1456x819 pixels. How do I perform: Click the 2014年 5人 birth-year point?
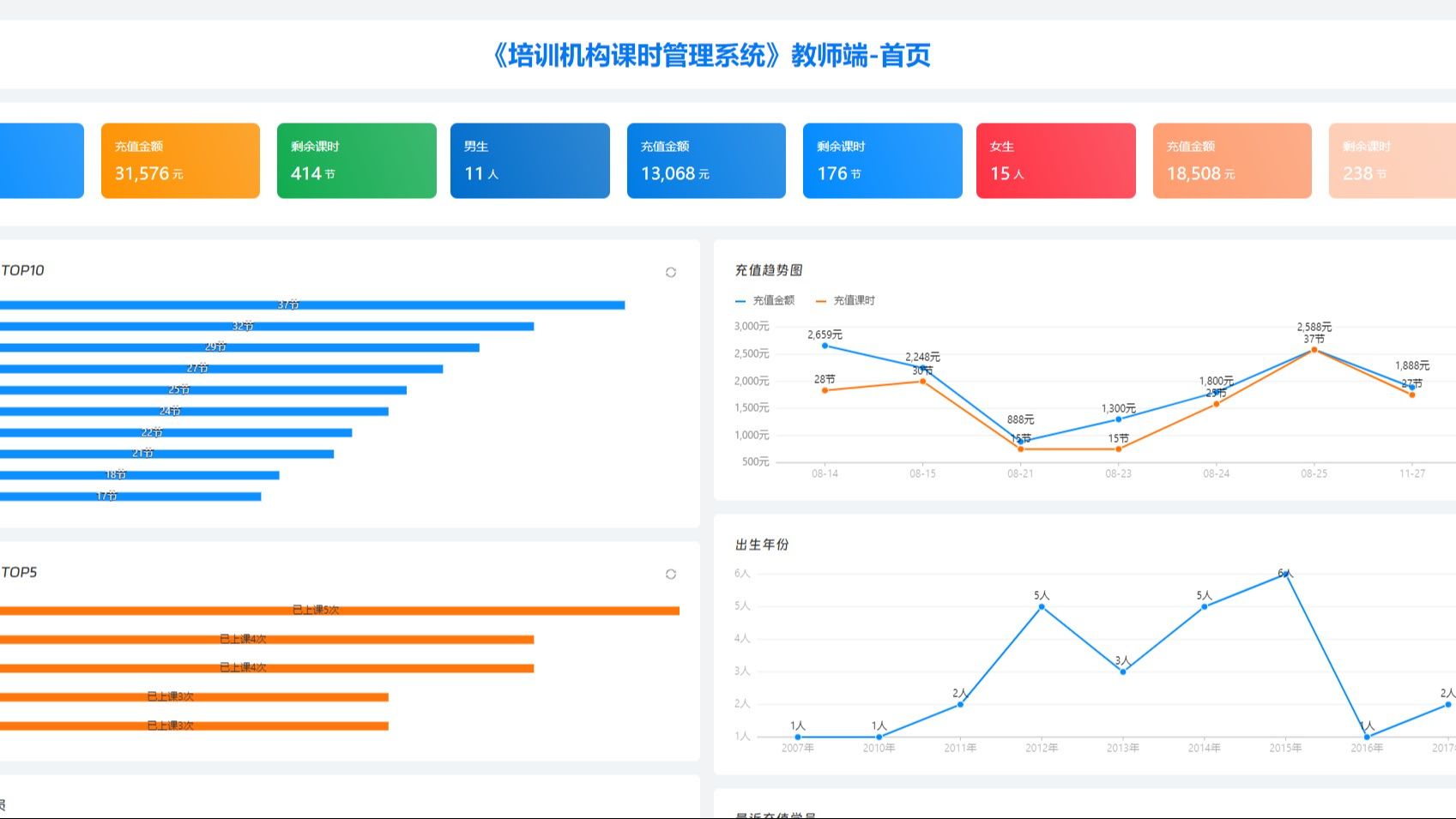[1205, 606]
